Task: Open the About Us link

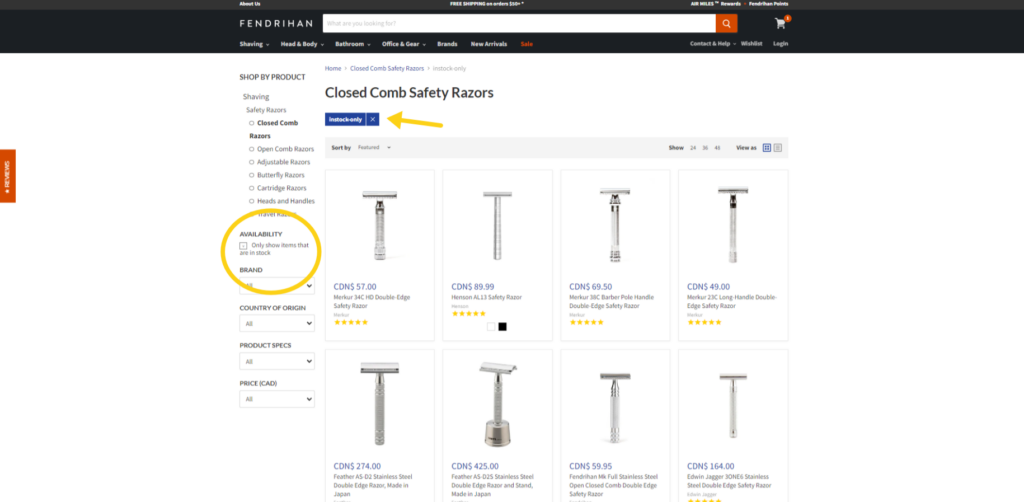Action: coord(249,3)
